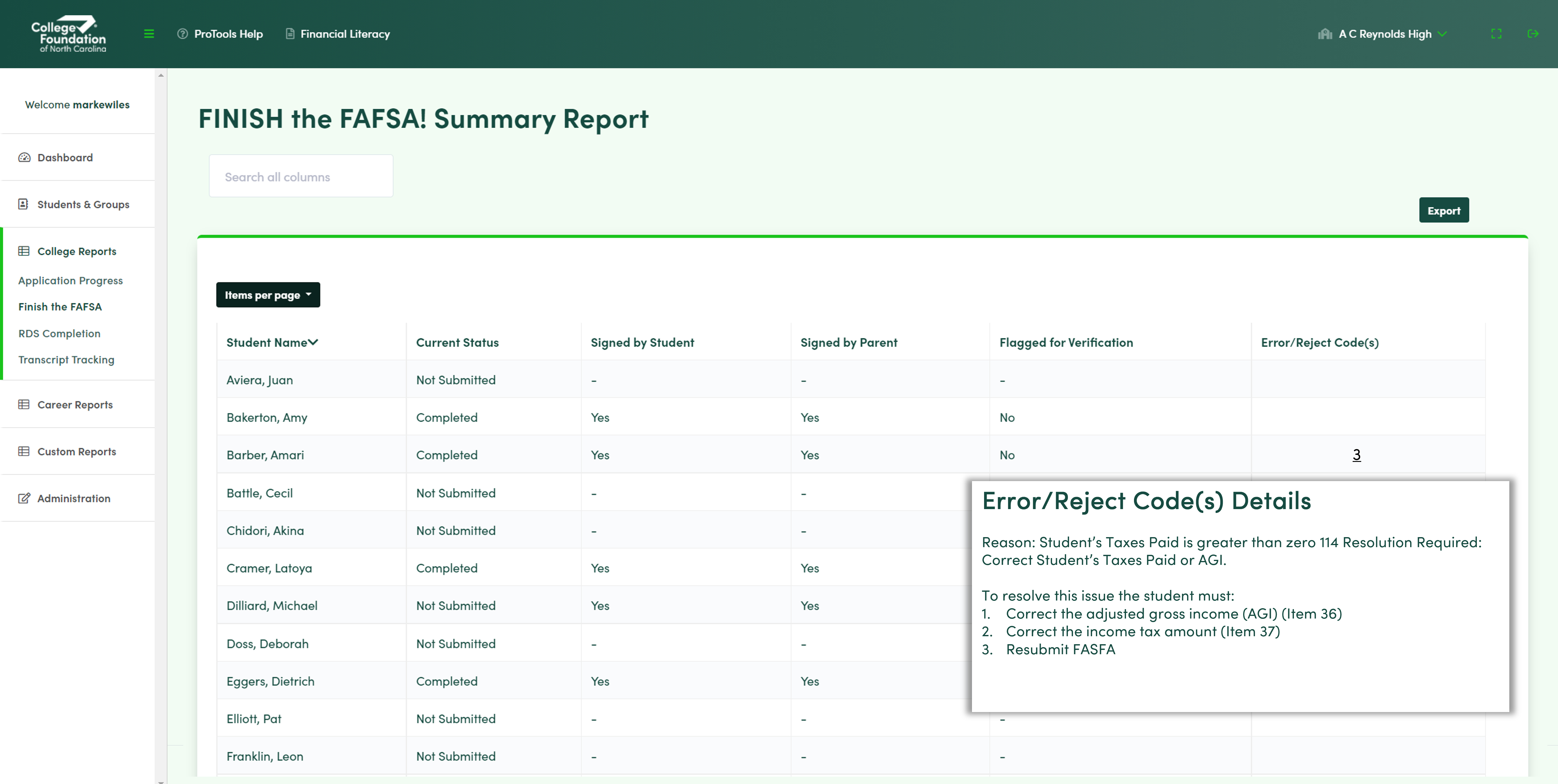Go to the Dashboard page

(x=65, y=157)
